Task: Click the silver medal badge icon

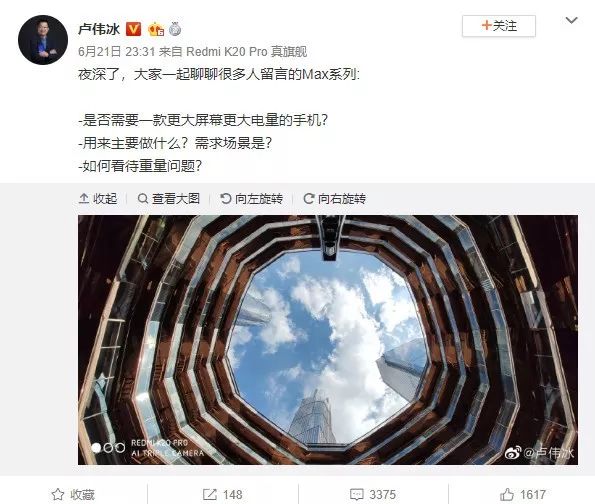Action: pos(175,29)
